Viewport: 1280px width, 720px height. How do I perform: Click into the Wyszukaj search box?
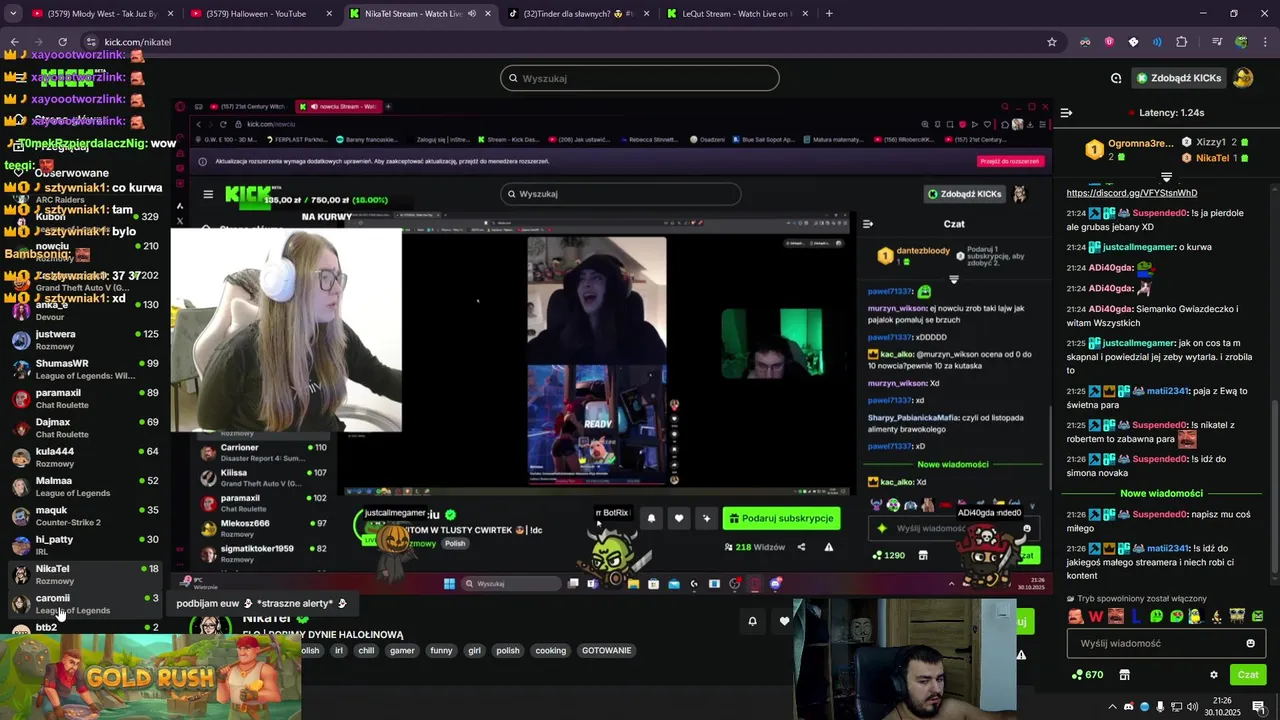pyautogui.click(x=640, y=78)
